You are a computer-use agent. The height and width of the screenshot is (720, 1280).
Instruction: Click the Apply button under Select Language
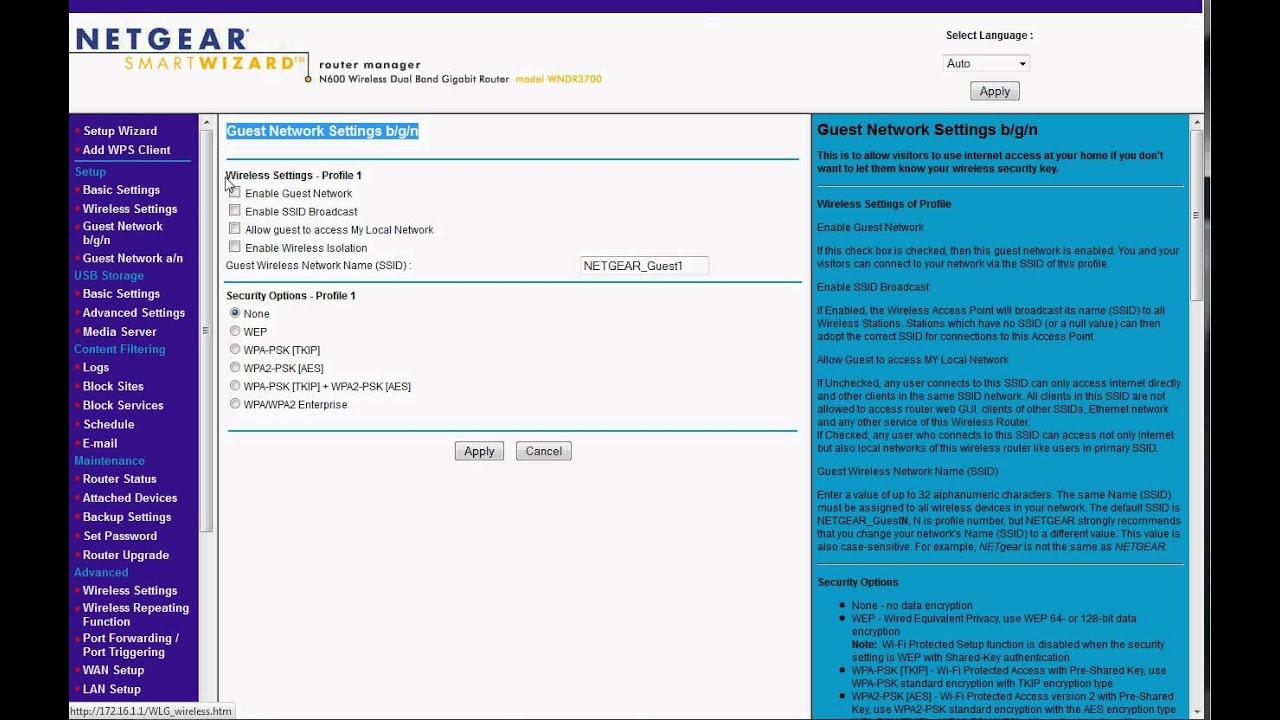pyautogui.click(x=994, y=91)
